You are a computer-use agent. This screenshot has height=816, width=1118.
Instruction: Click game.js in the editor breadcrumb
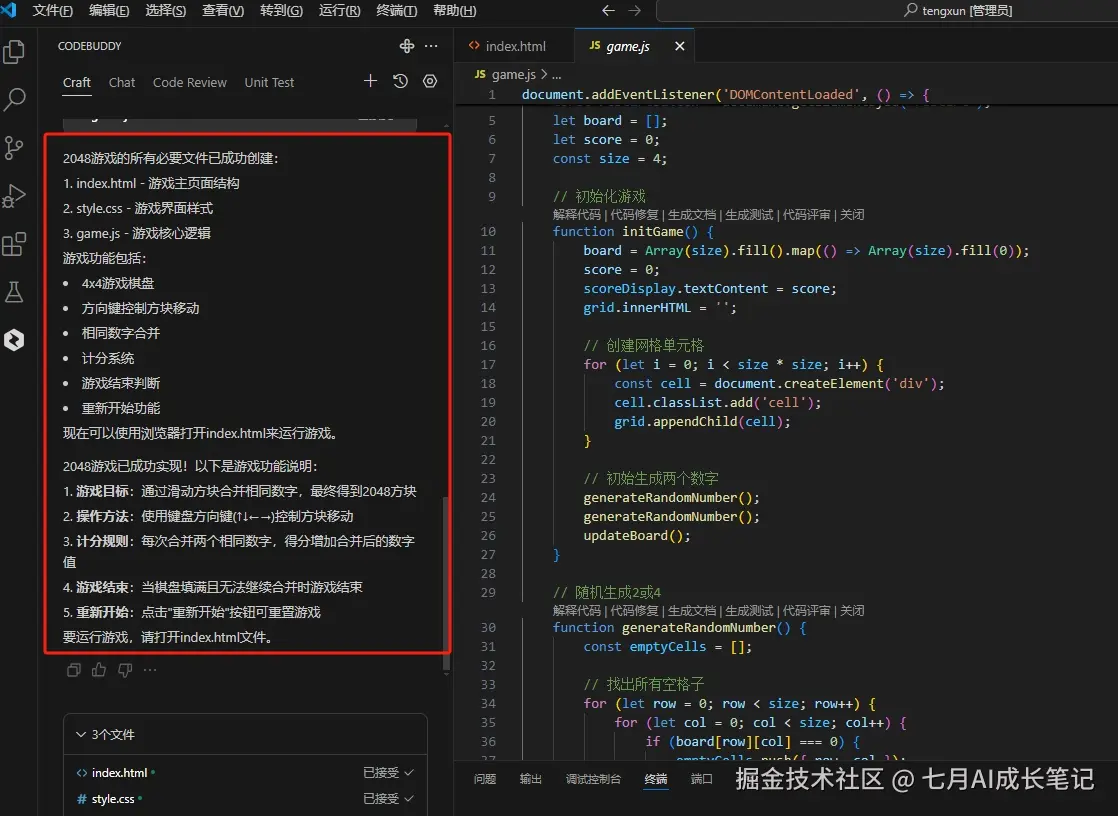[x=513, y=74]
